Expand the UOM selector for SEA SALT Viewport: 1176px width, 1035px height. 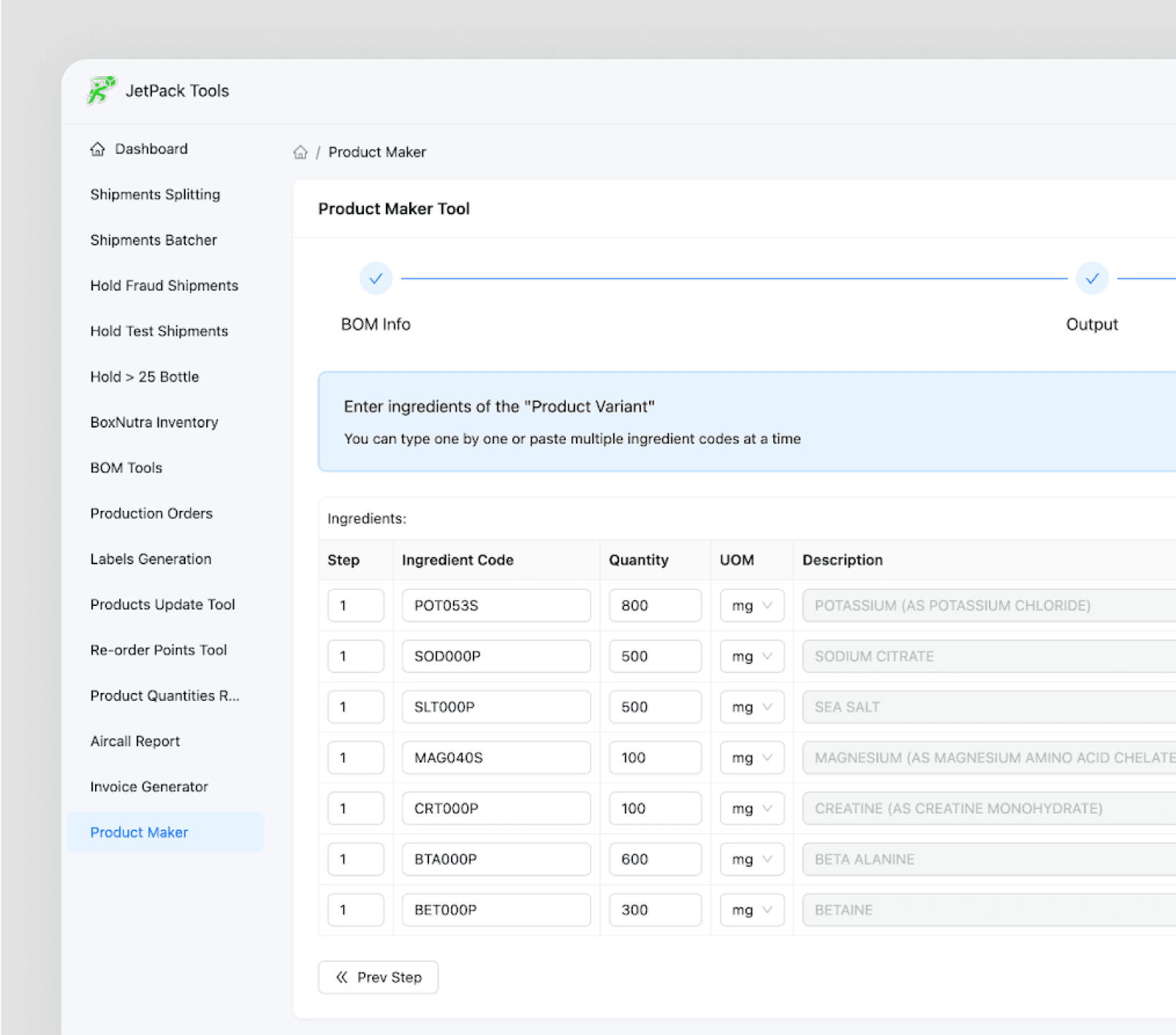pyautogui.click(x=751, y=707)
